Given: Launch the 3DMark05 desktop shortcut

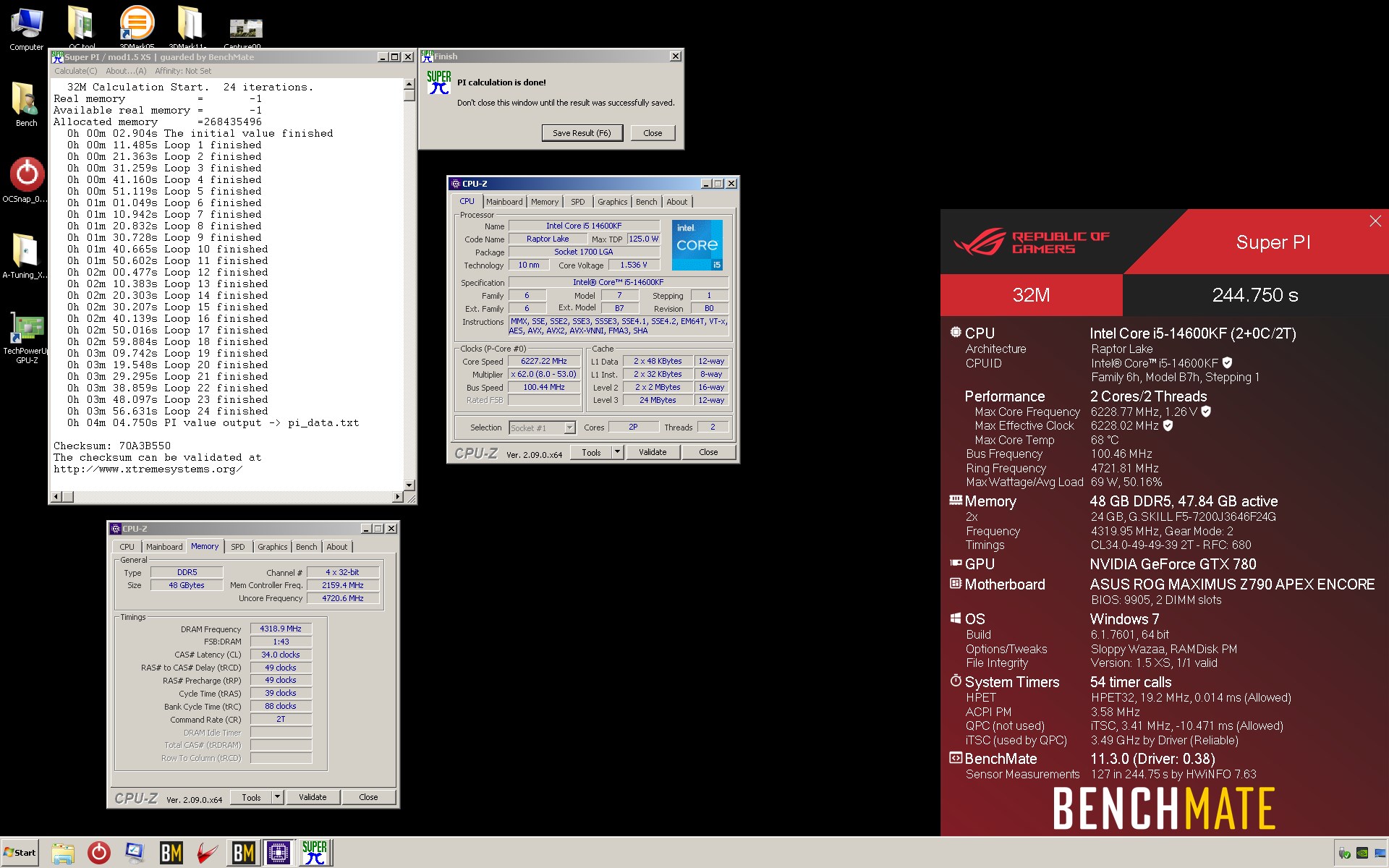Looking at the screenshot, I should (137, 26).
